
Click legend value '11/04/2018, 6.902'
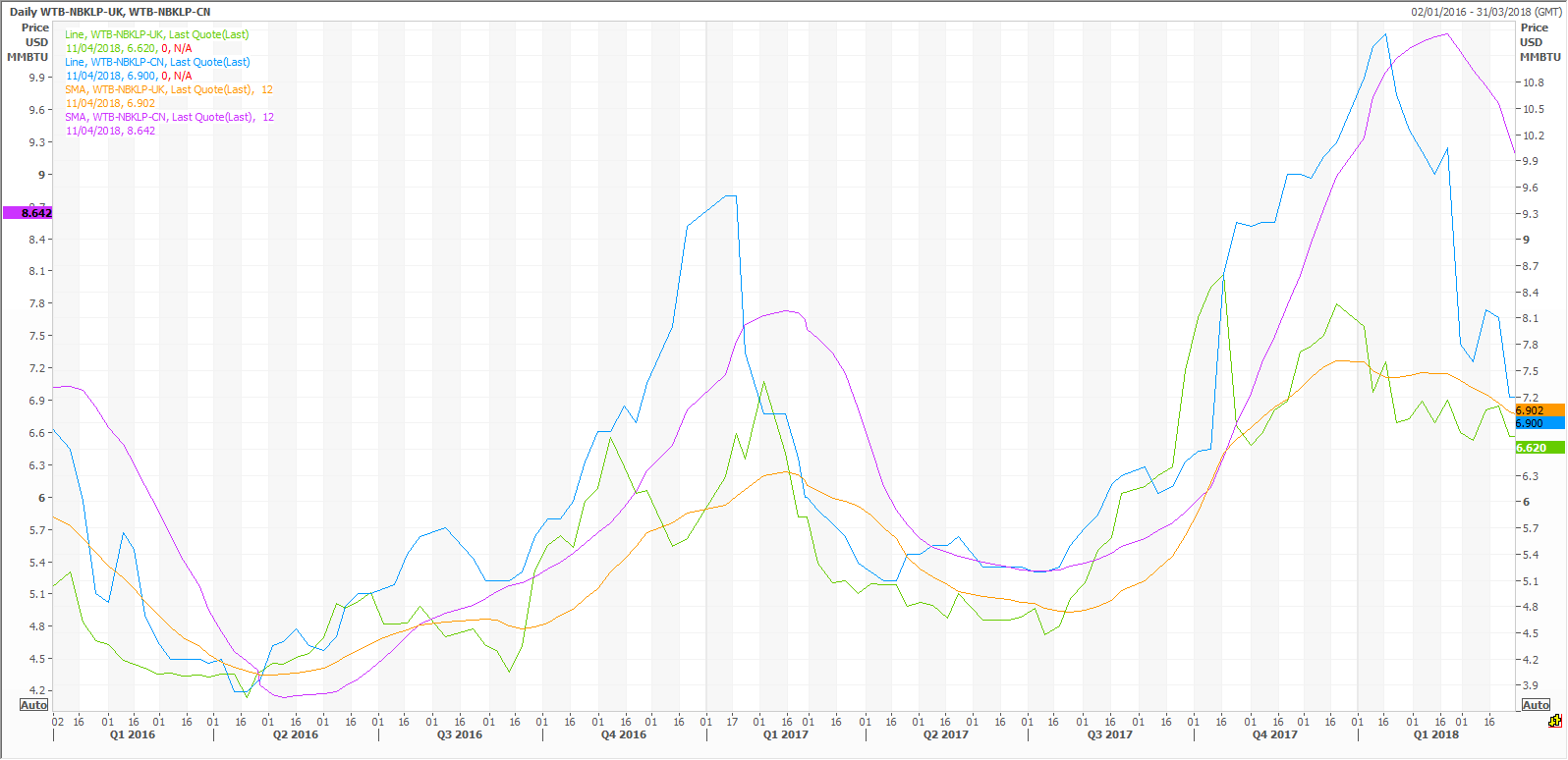click(x=110, y=103)
